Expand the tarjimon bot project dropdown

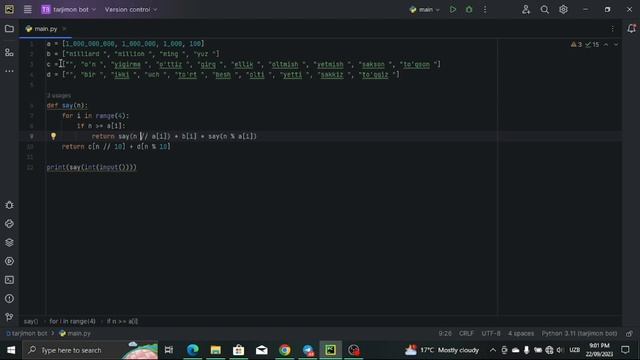(x=68, y=9)
